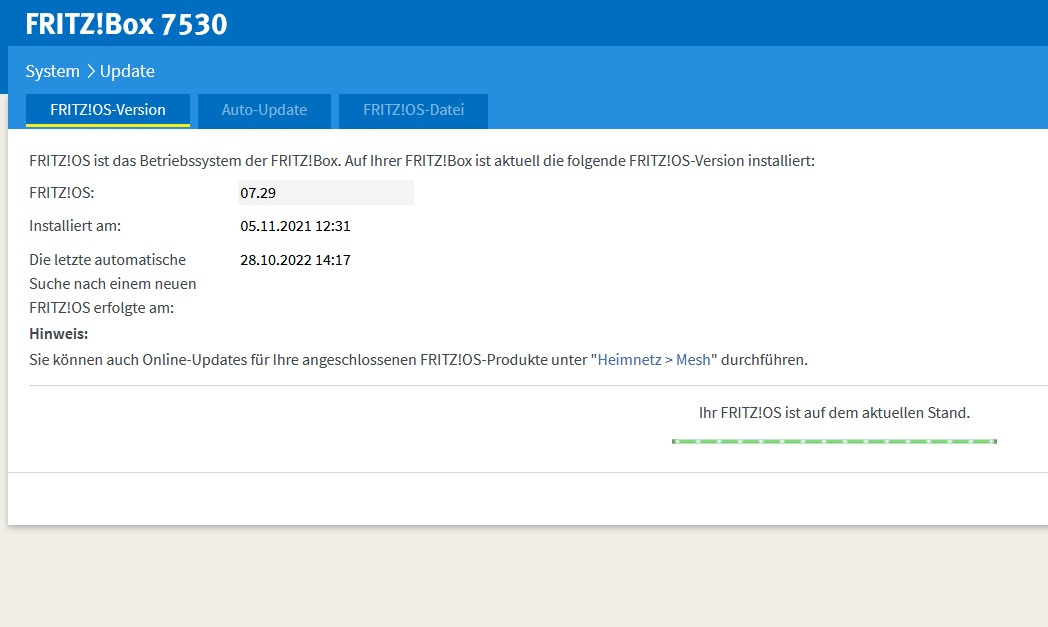Follow the Heimnetz > Mesh link
The image size is (1048, 627).
[654, 360]
